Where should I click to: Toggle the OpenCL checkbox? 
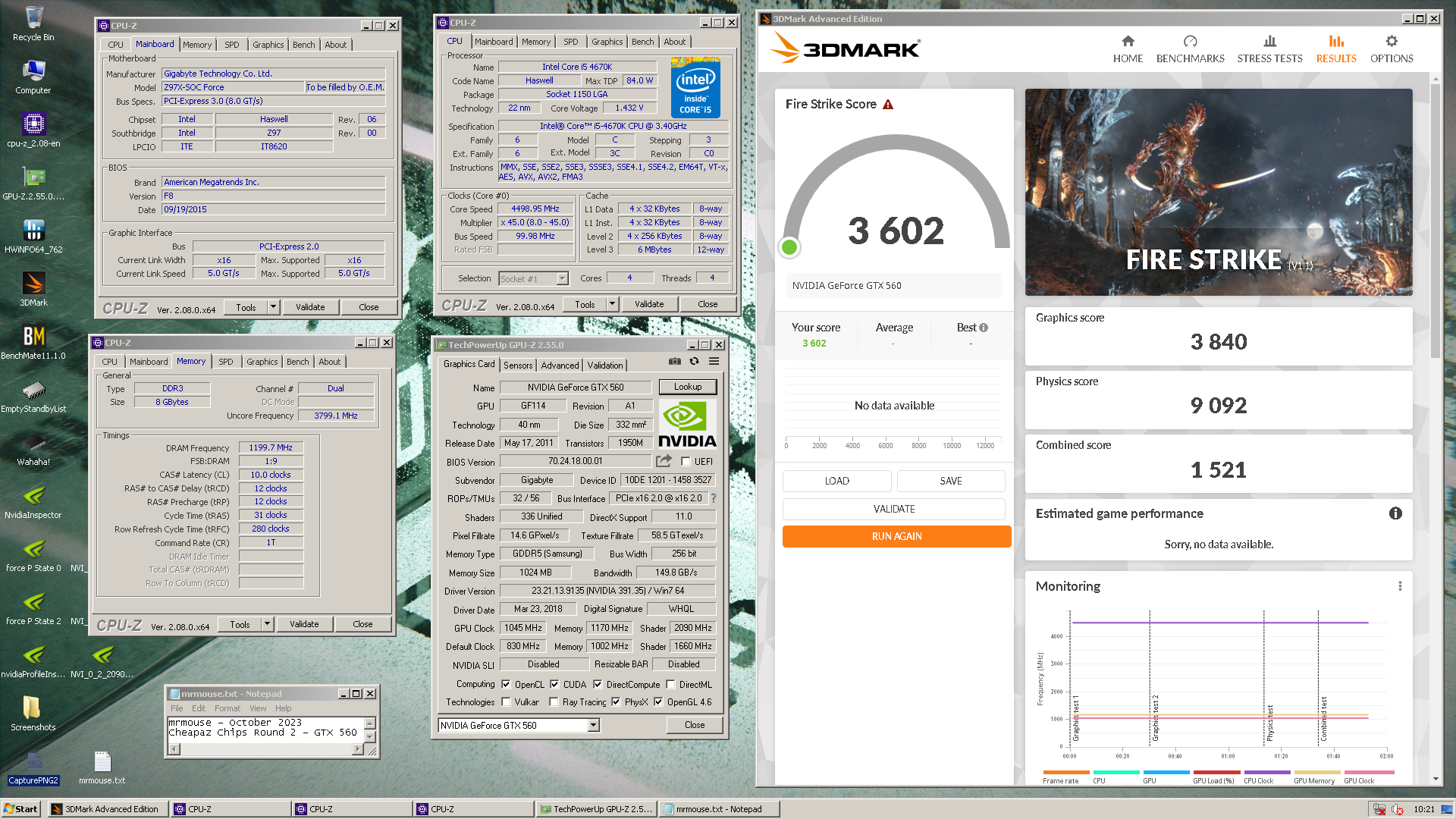tap(506, 684)
